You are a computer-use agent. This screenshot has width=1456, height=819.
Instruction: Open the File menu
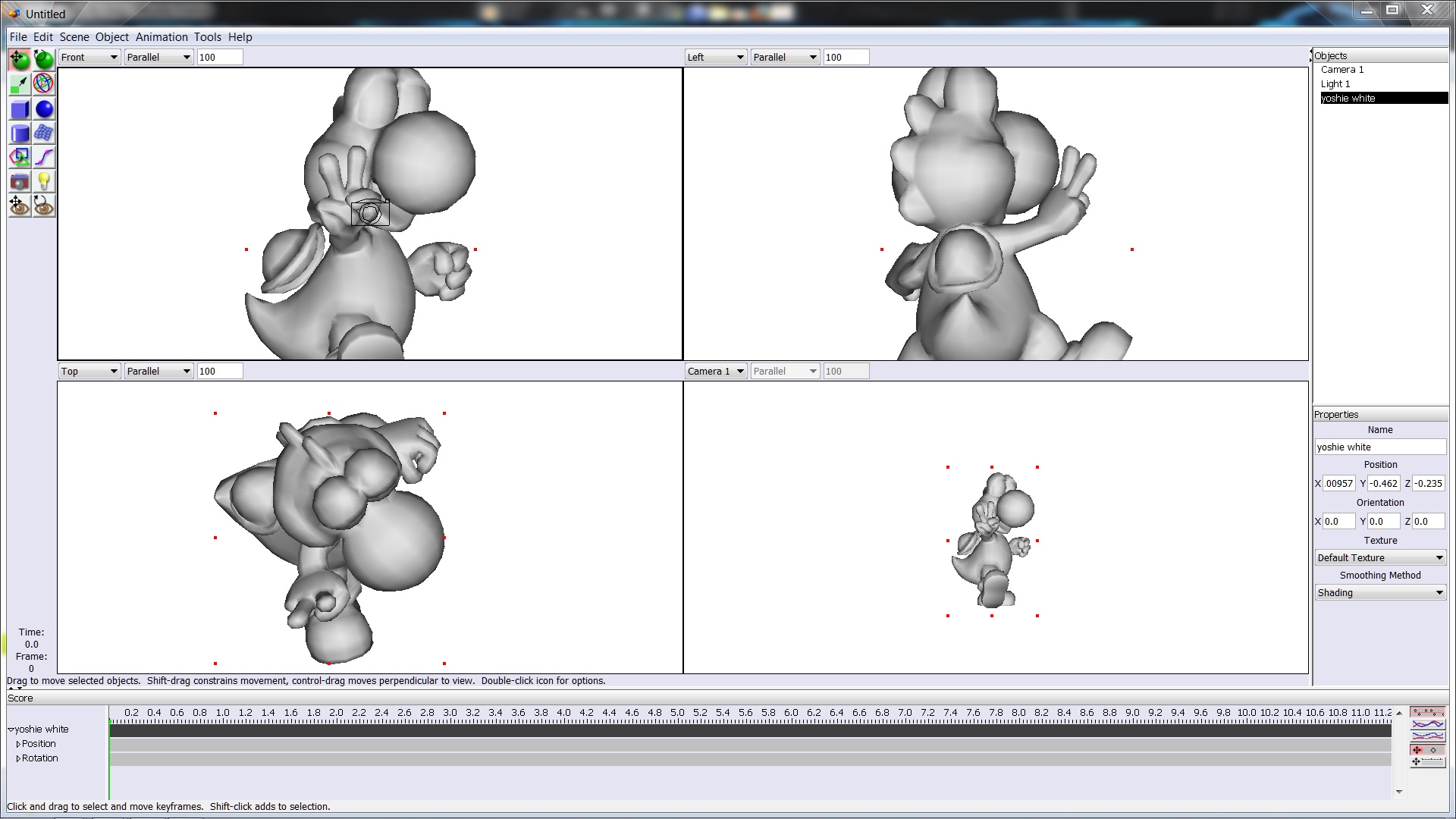tap(18, 37)
